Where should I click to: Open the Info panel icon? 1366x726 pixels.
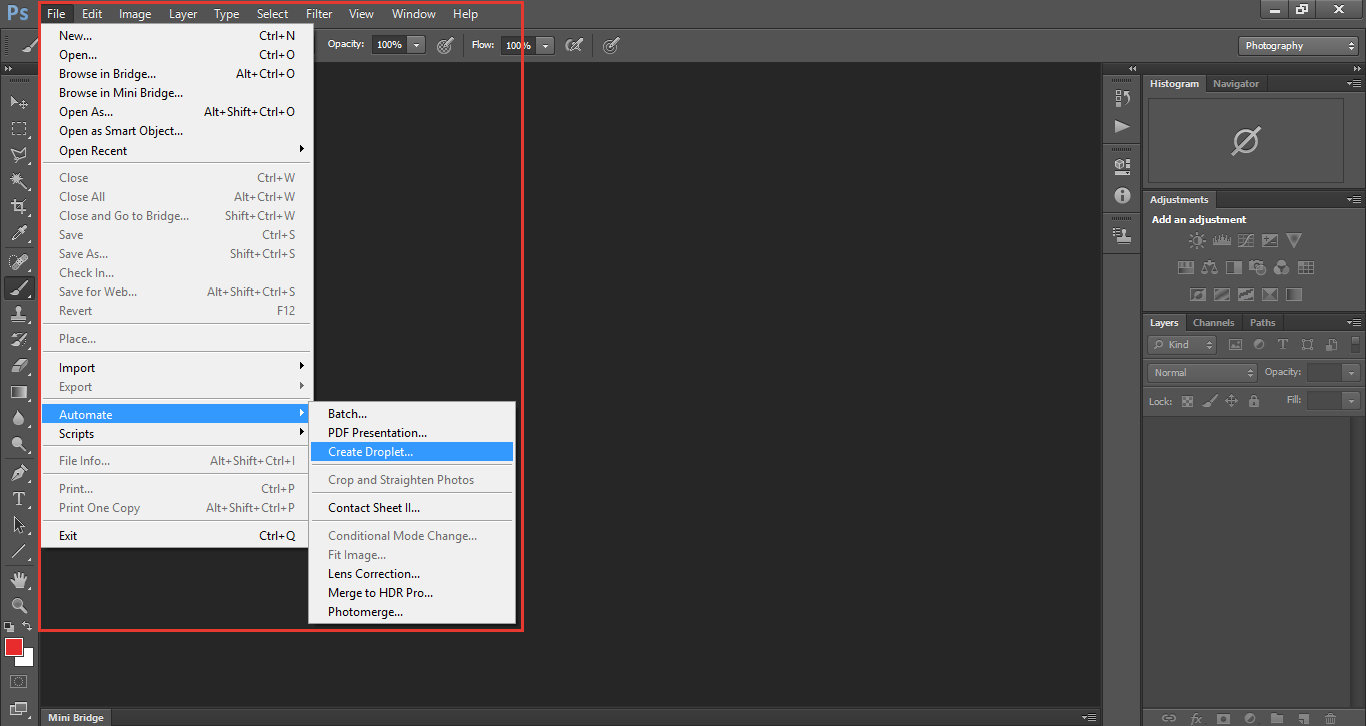pyautogui.click(x=1122, y=196)
